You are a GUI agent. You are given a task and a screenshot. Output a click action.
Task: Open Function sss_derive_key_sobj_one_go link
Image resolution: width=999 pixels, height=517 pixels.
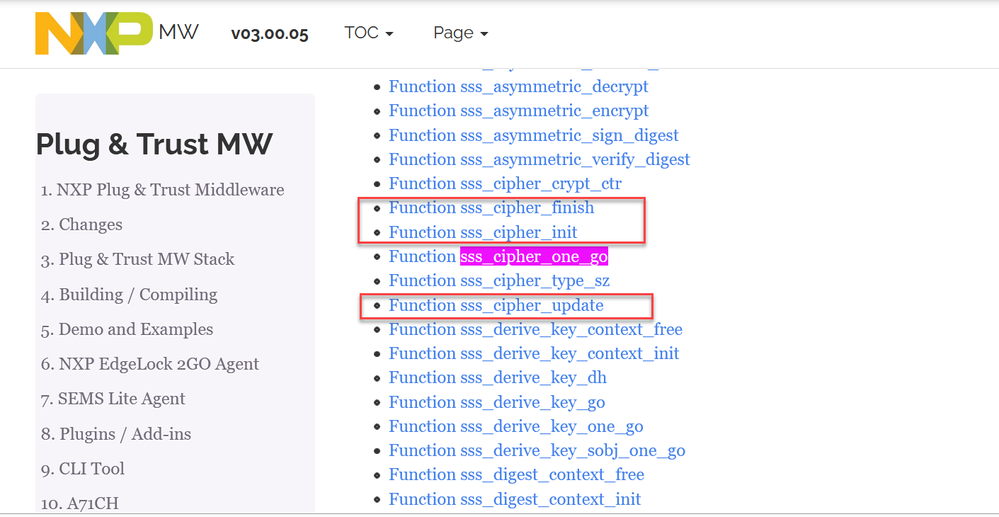(x=537, y=451)
